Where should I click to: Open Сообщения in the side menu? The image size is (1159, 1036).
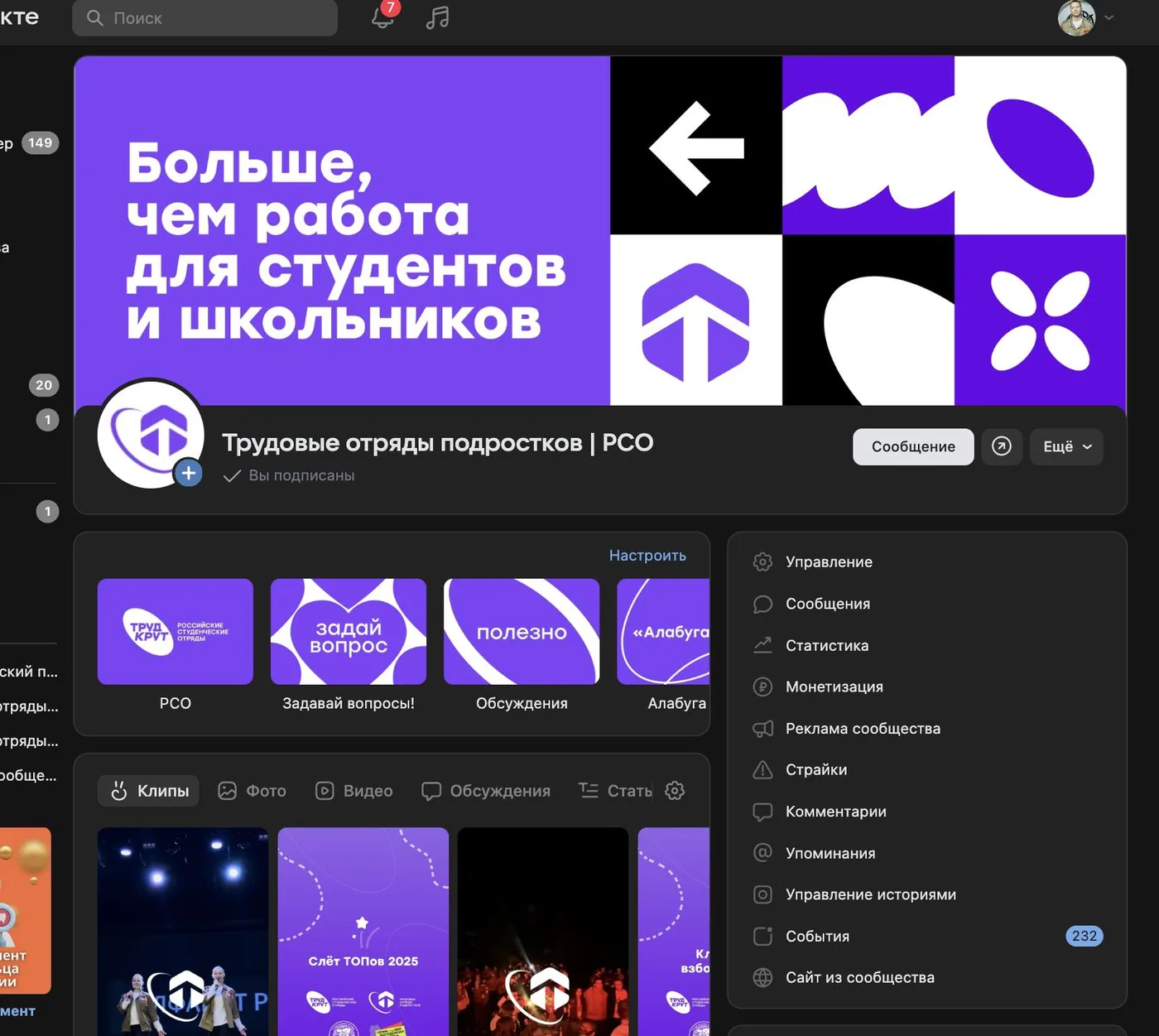(927, 604)
